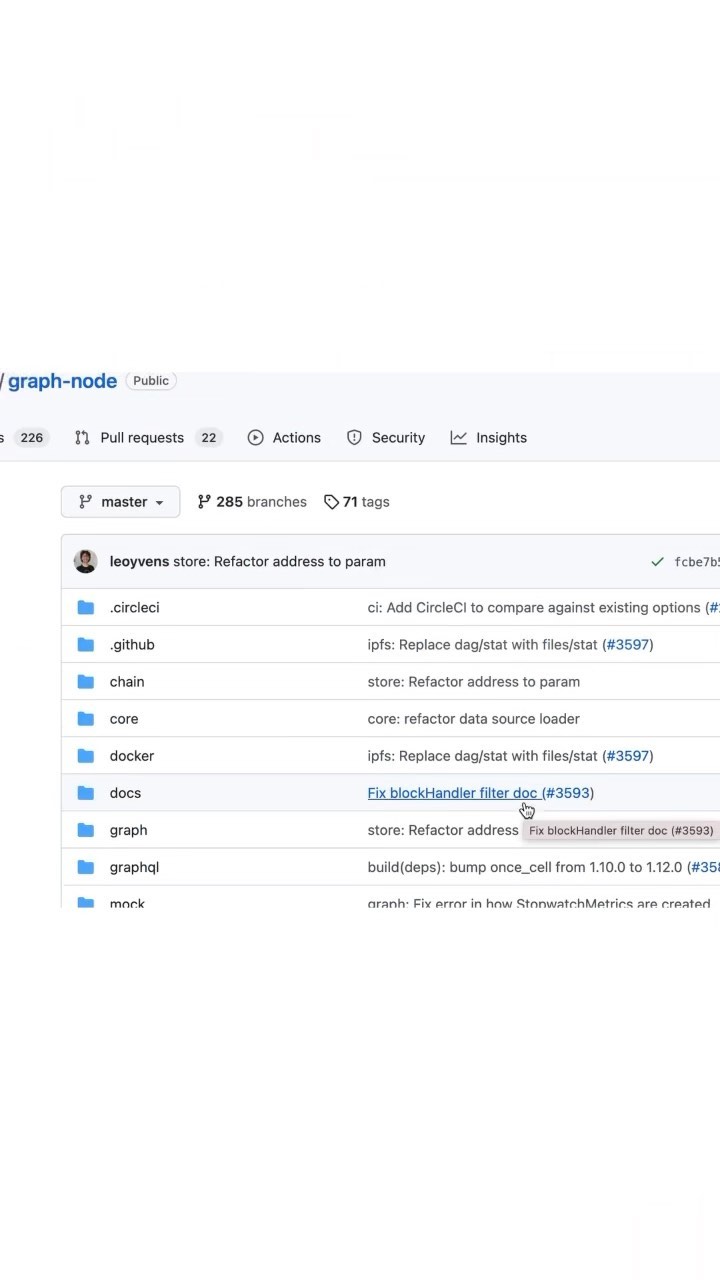Click the graphql folder icon
Screen dimensions: 720x1280
[x=86, y=867]
